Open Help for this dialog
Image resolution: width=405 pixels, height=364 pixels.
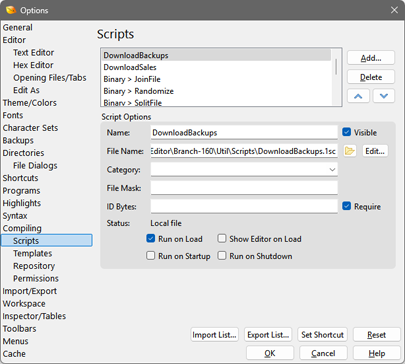[376, 353]
